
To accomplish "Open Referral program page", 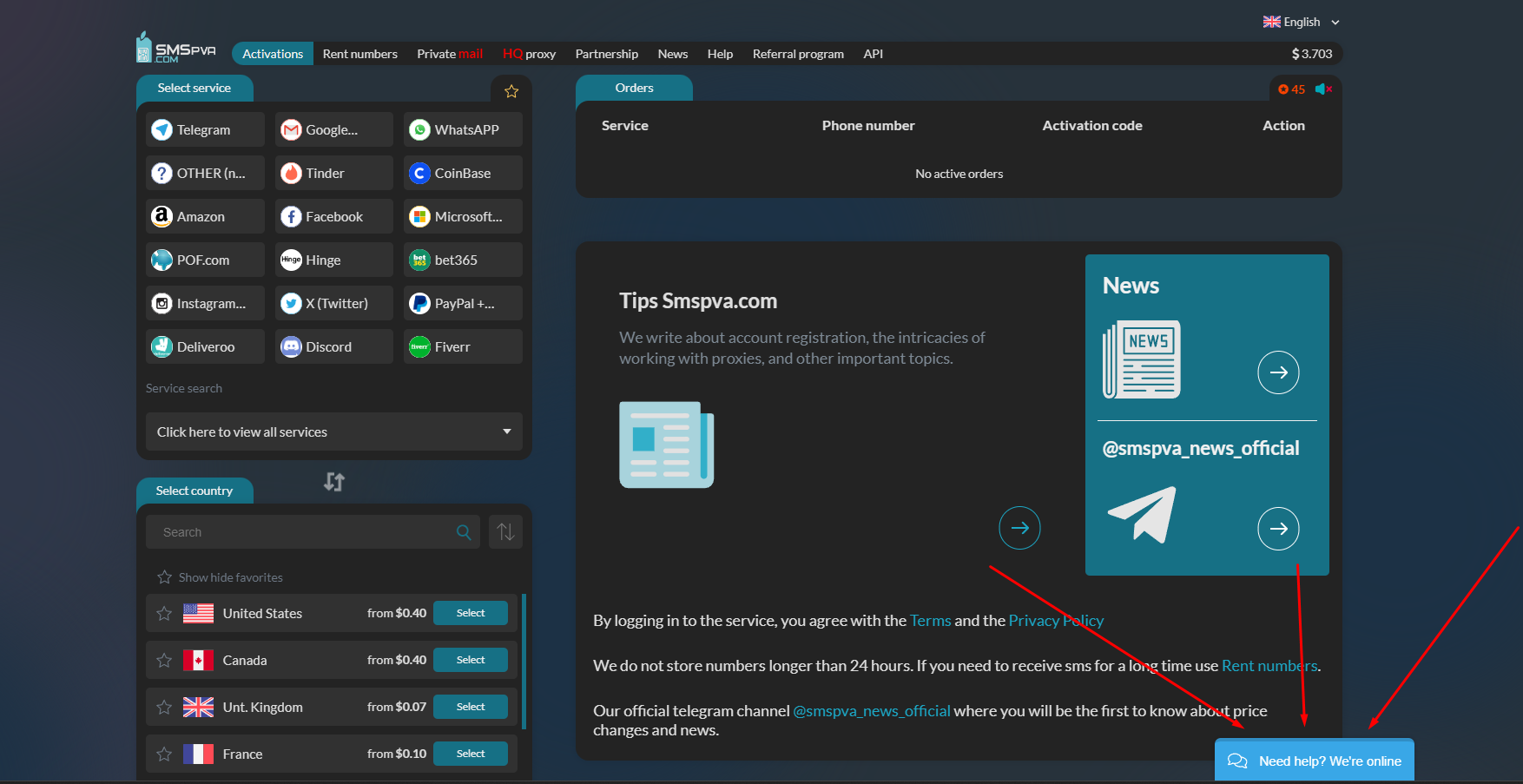I will pos(798,54).
